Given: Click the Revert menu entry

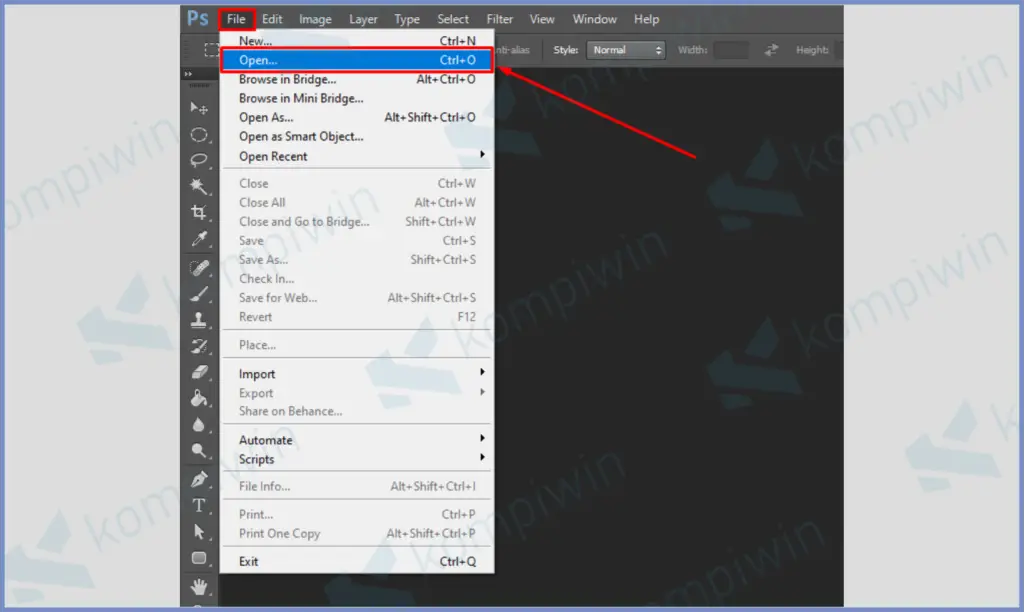Looking at the screenshot, I should 357,317.
